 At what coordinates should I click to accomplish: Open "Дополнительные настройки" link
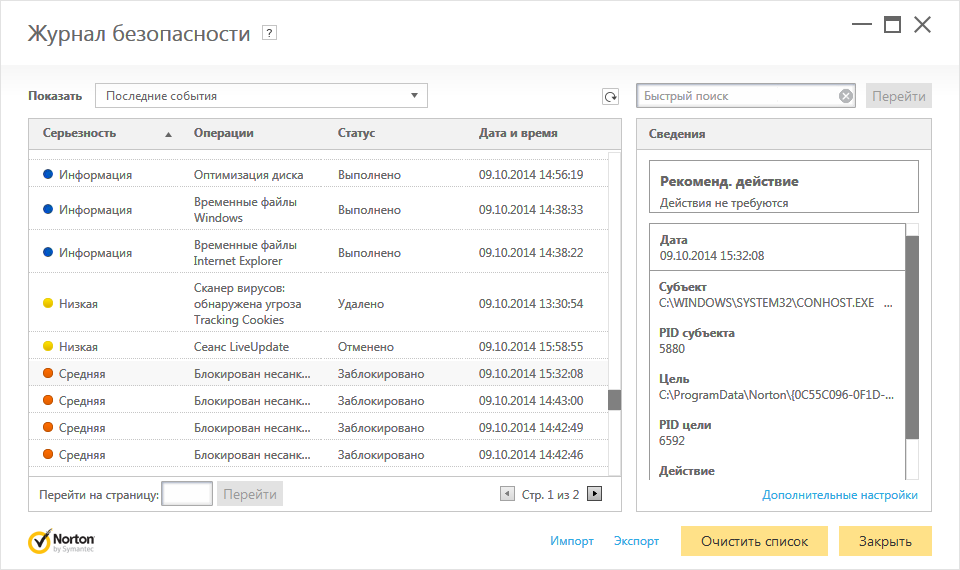coord(840,495)
